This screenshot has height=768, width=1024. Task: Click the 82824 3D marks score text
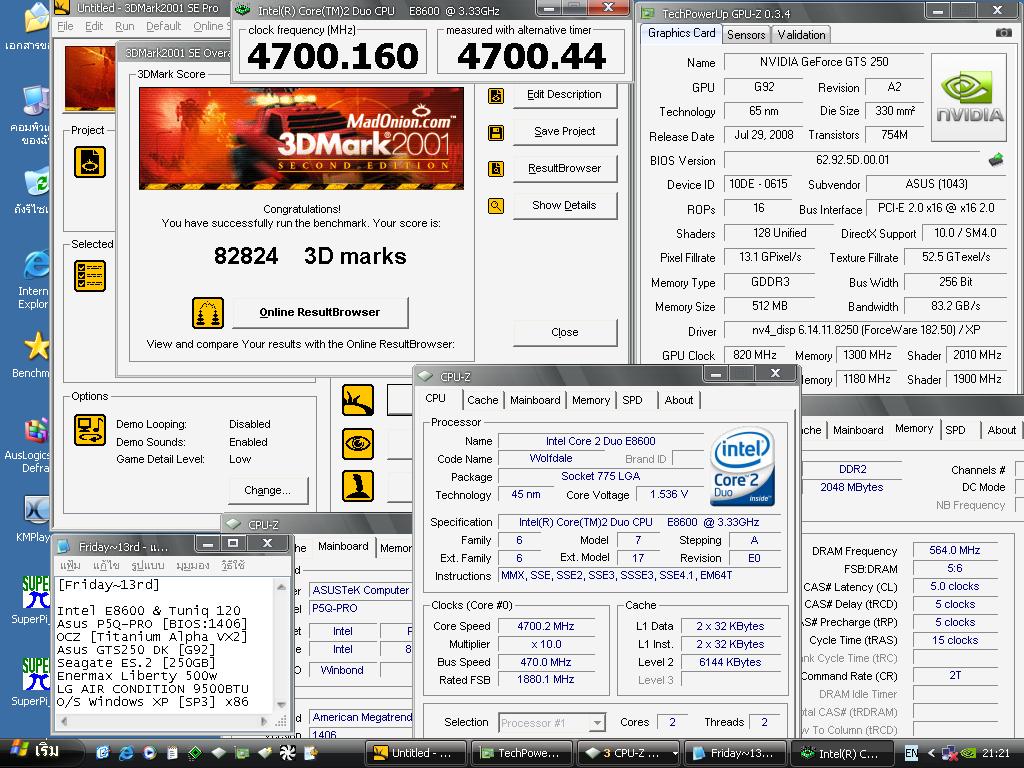click(310, 256)
